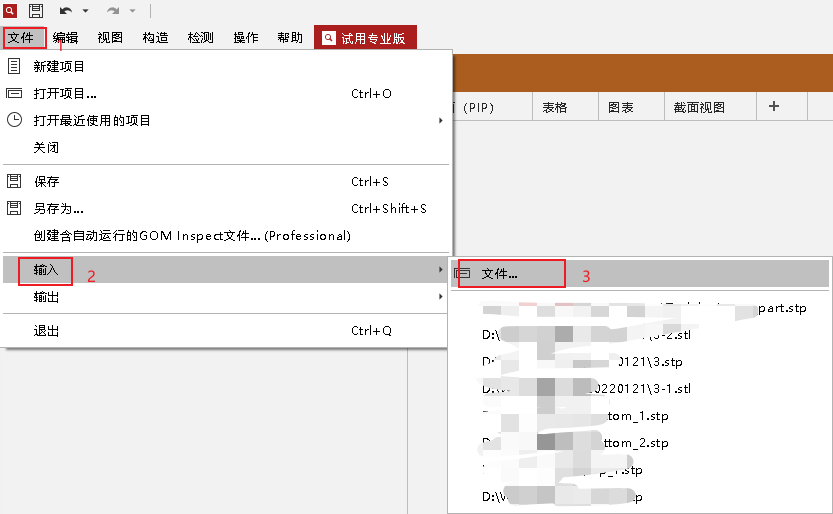833x514 pixels.
Task: Click the clock icon for 打开最近使用的项目
Action: click(x=15, y=120)
